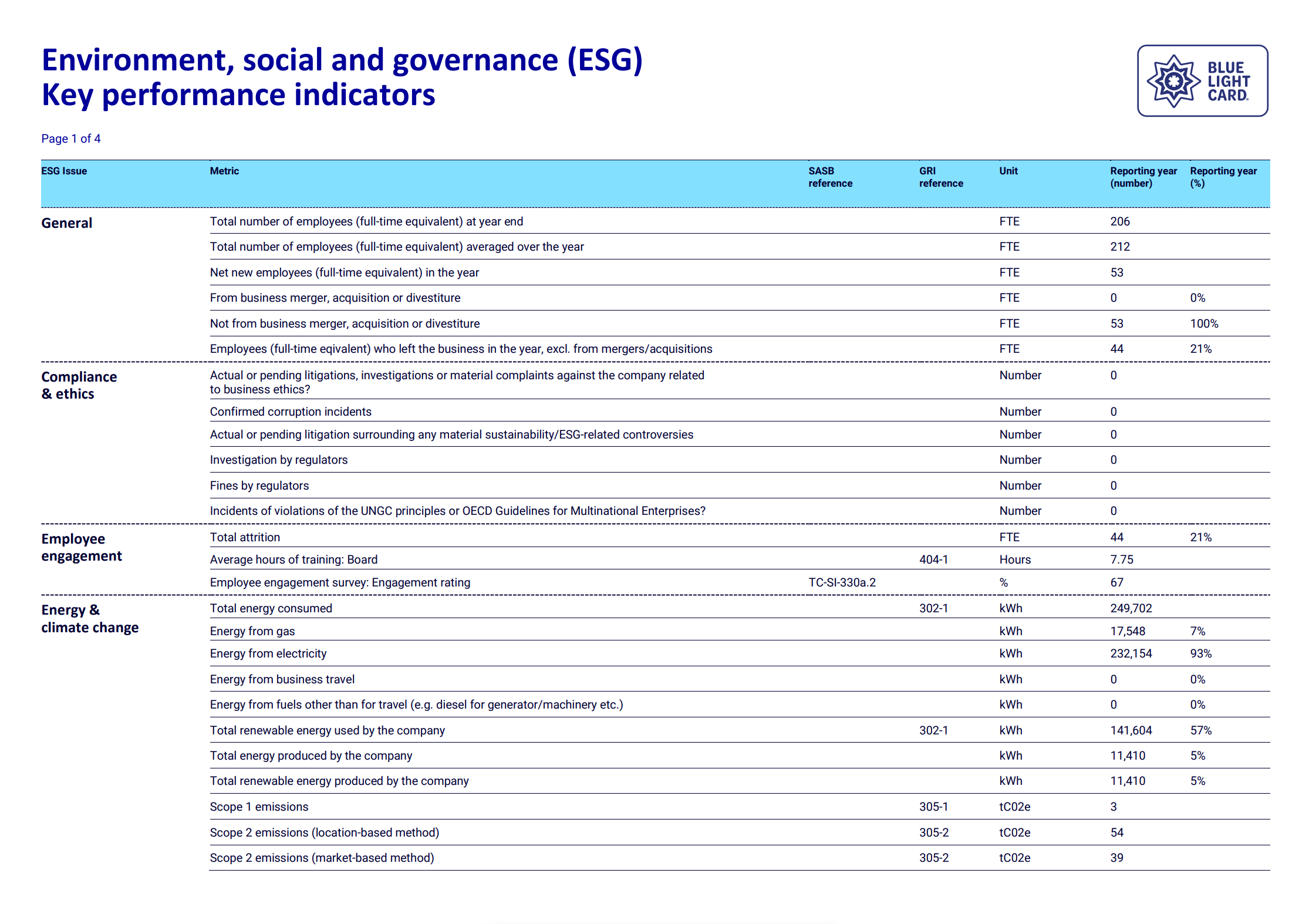Click the 'General' section heading
This screenshot has height=924, width=1309.
coord(66,223)
